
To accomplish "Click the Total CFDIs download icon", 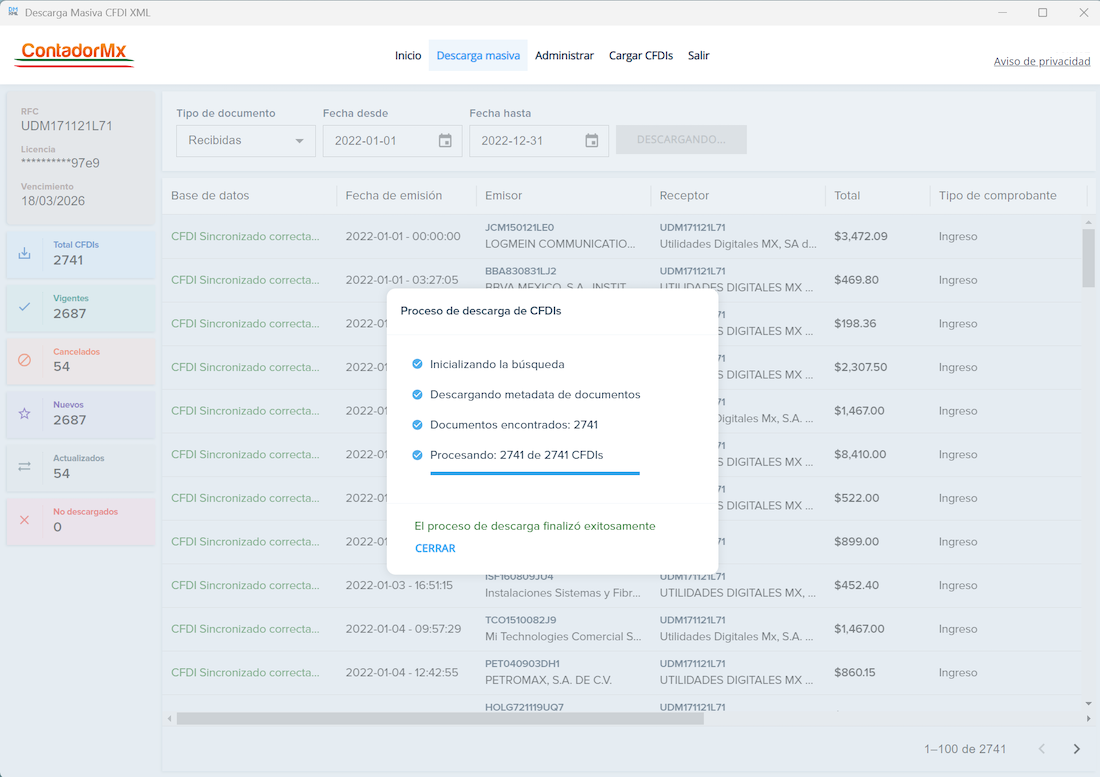I will point(25,253).
